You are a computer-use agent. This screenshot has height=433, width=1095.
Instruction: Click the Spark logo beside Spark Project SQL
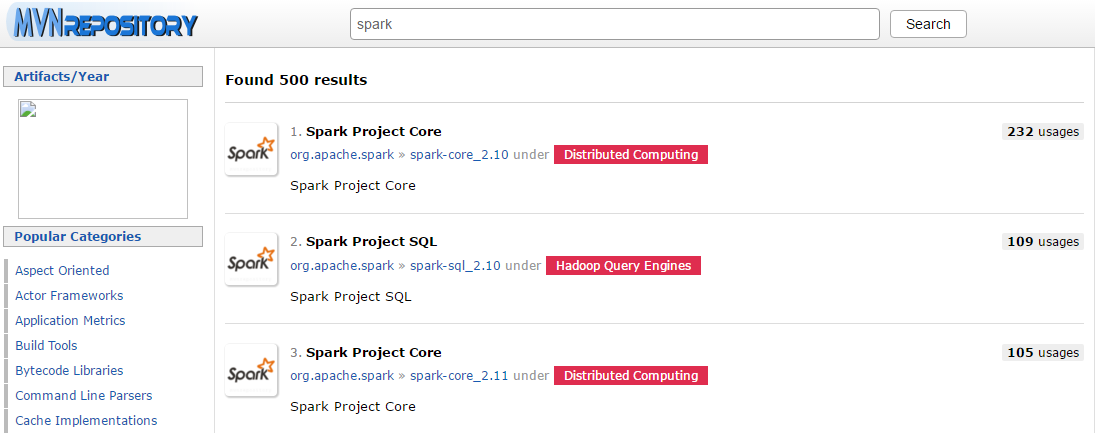(251, 260)
